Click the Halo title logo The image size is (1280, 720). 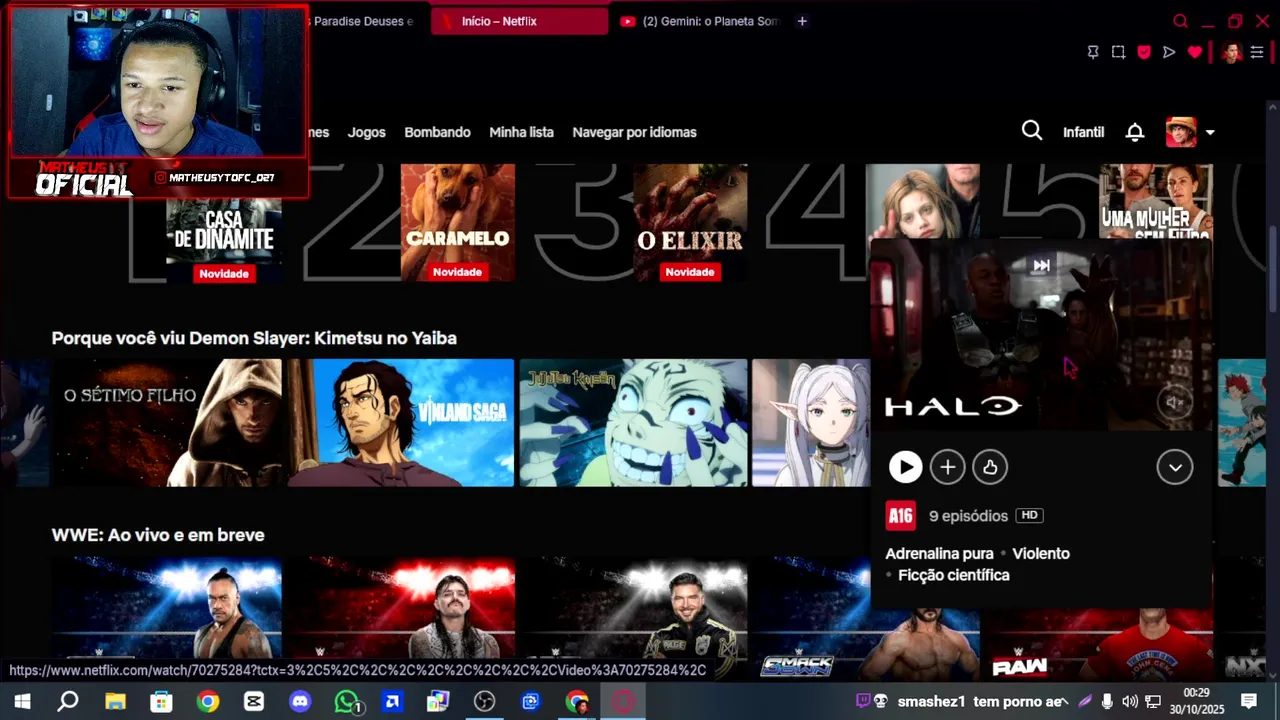(x=953, y=406)
